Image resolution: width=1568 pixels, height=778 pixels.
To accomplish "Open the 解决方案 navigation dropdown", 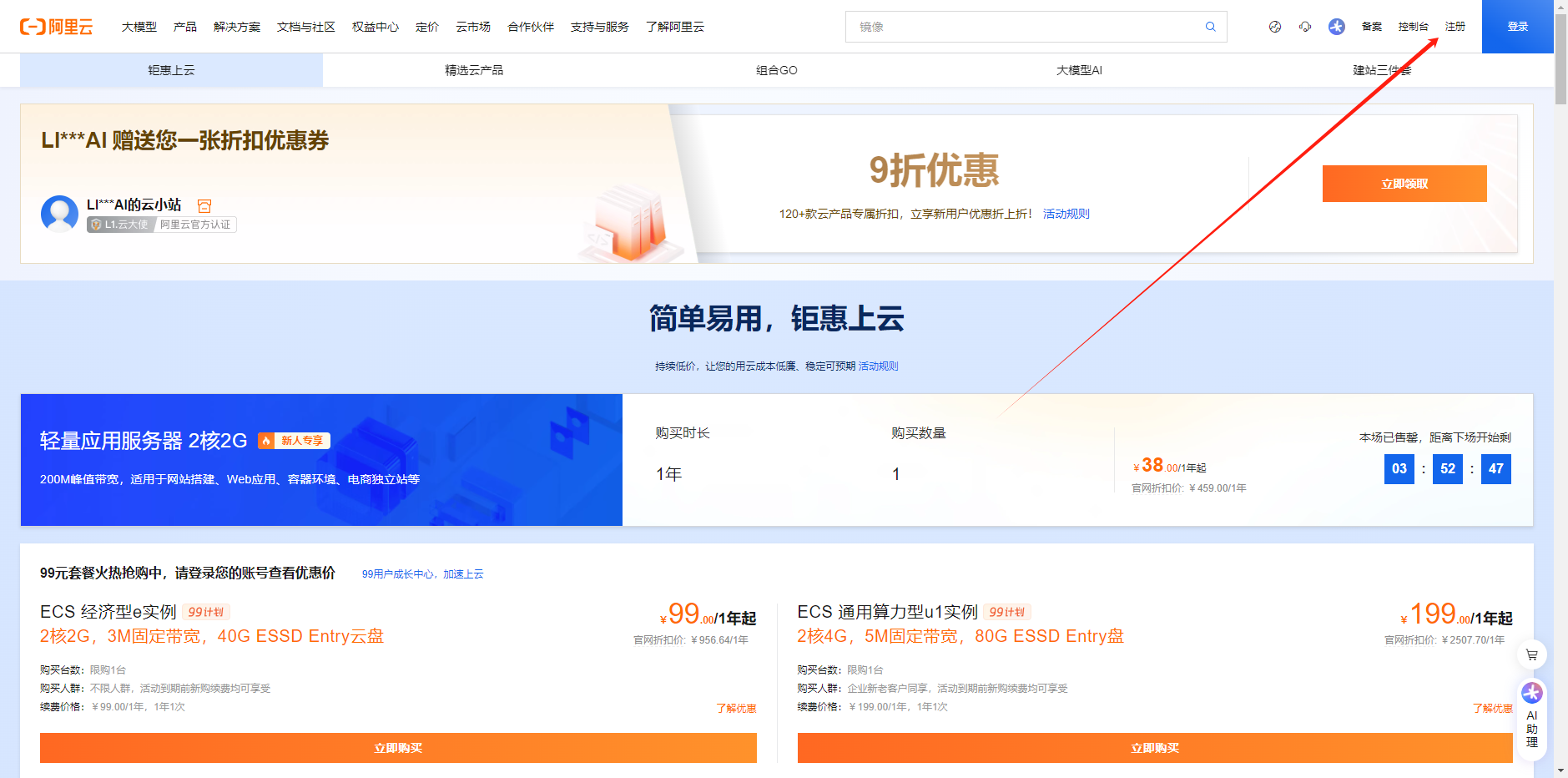I will click(x=236, y=26).
